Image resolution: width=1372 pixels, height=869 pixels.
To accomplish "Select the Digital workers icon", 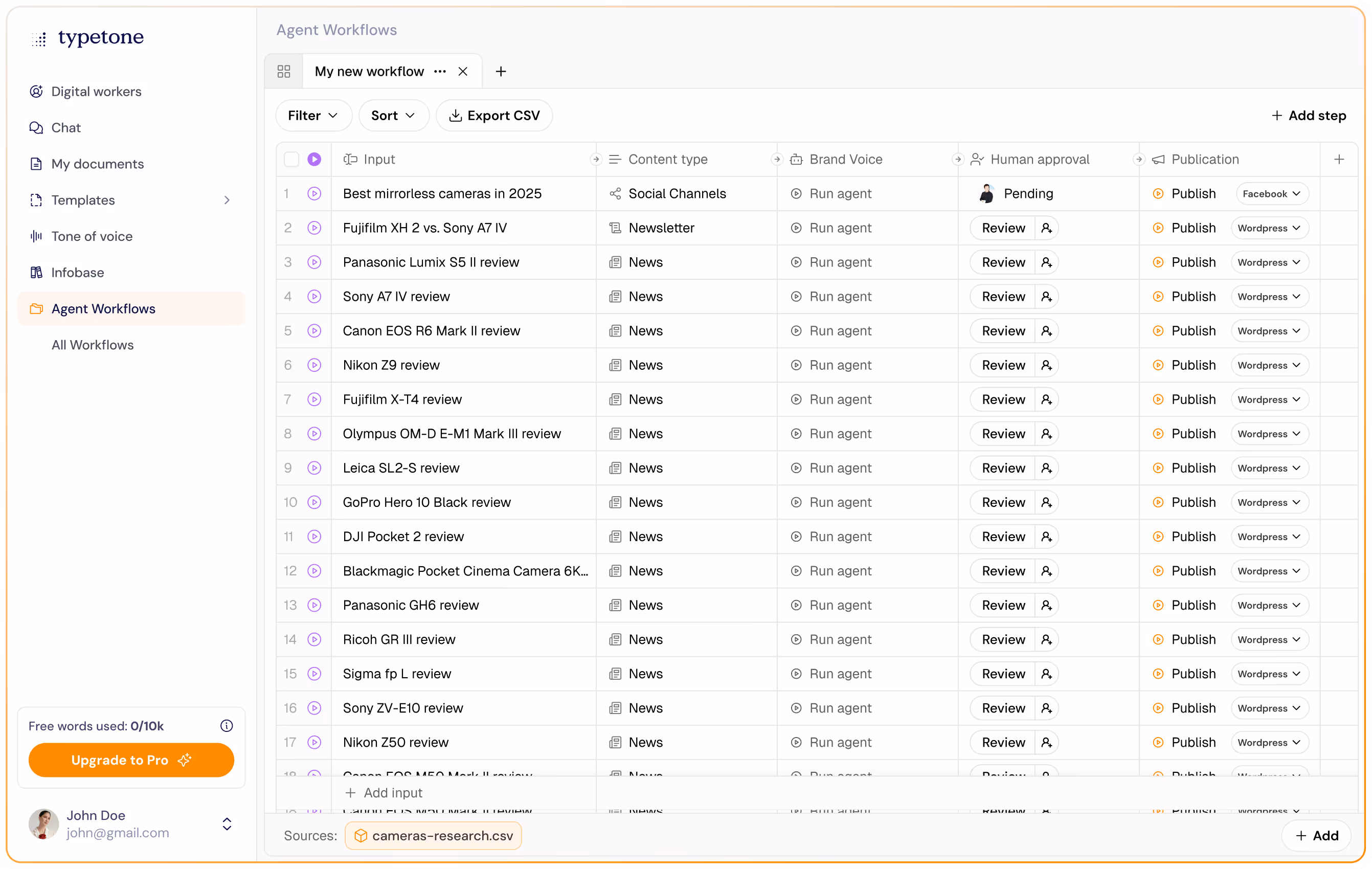I will (x=36, y=91).
